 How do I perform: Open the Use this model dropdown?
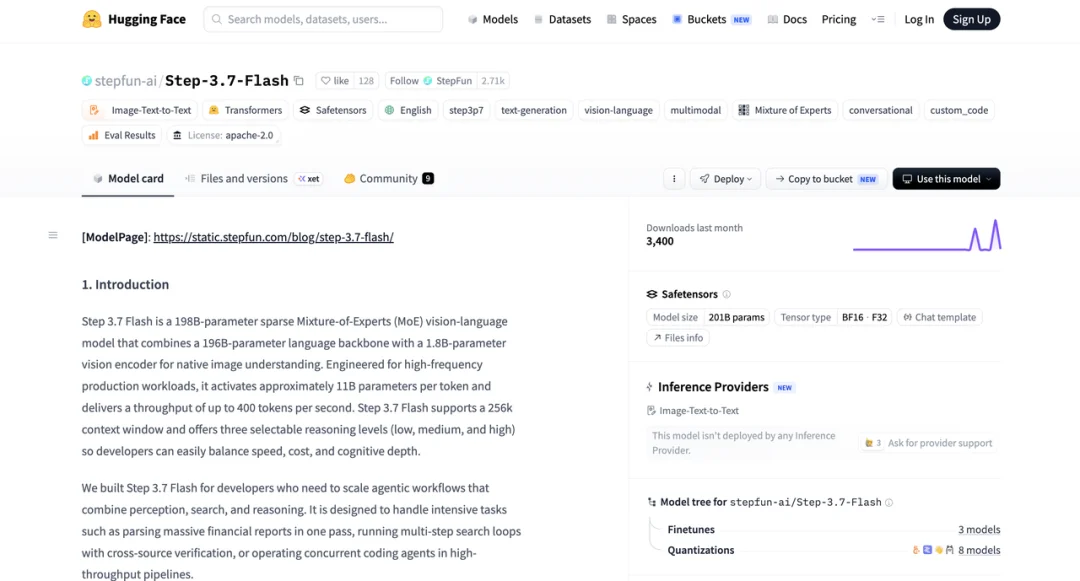[946, 179]
